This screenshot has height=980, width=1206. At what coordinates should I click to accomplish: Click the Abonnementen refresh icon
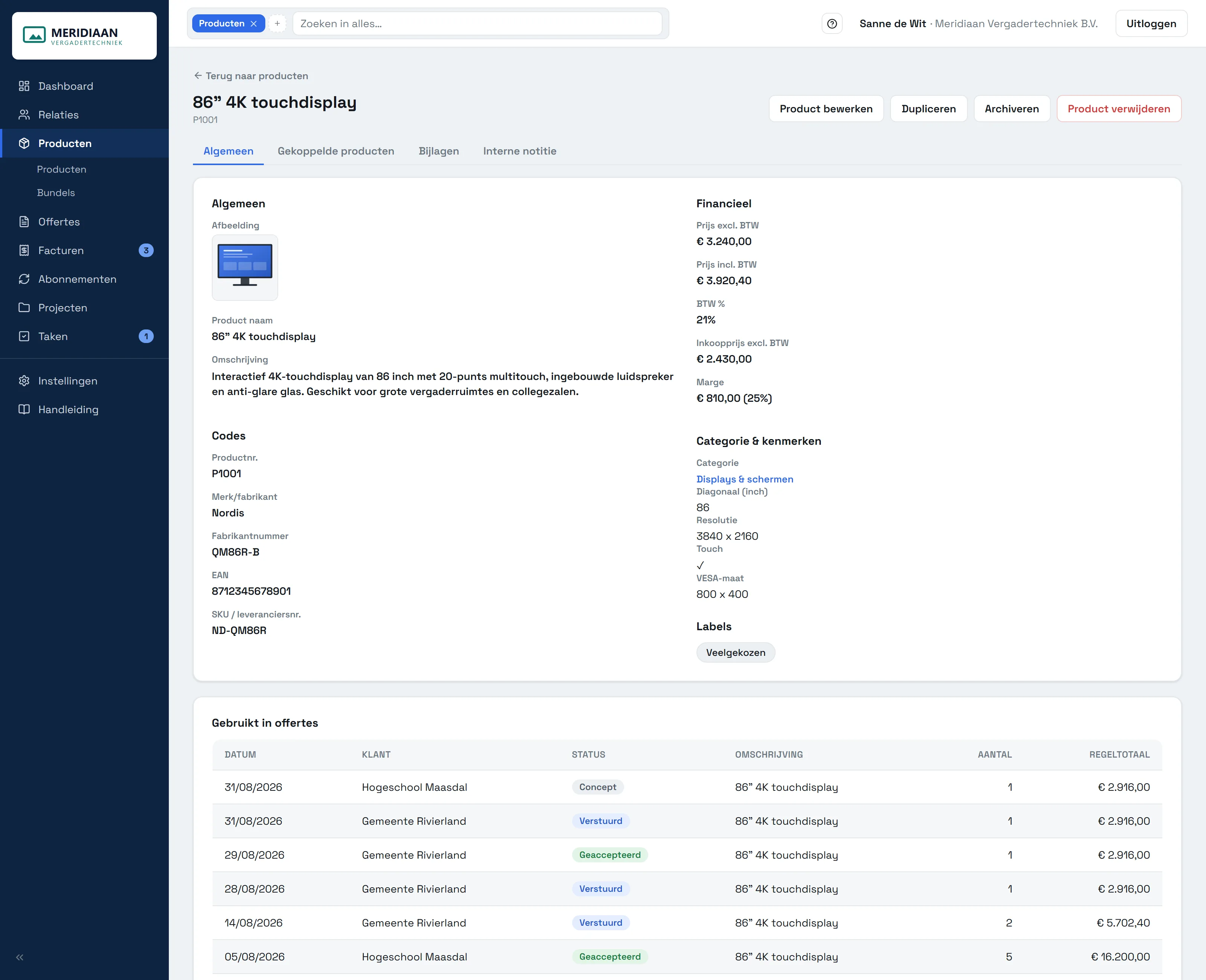click(x=24, y=279)
